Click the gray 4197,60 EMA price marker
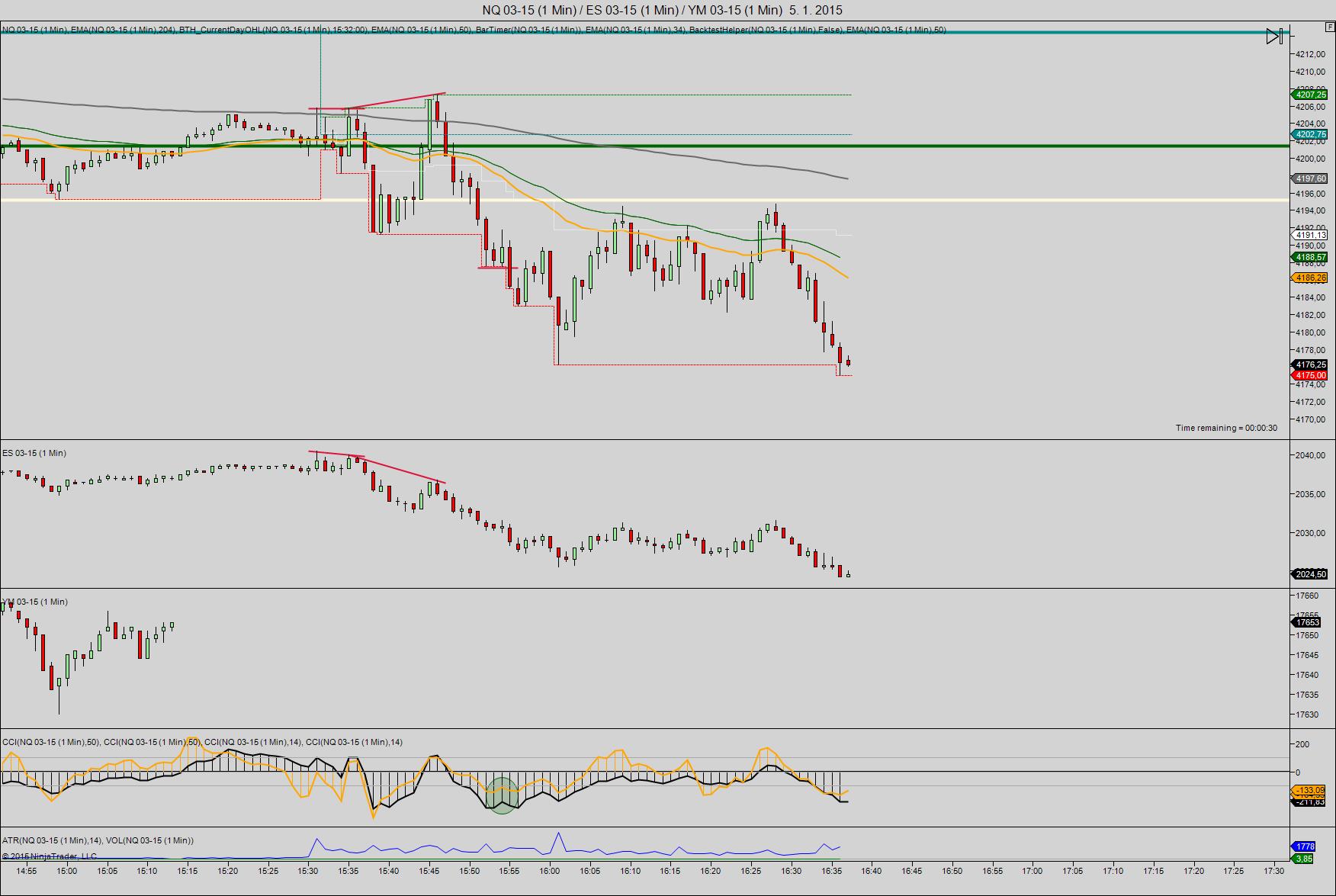 pos(1310,178)
